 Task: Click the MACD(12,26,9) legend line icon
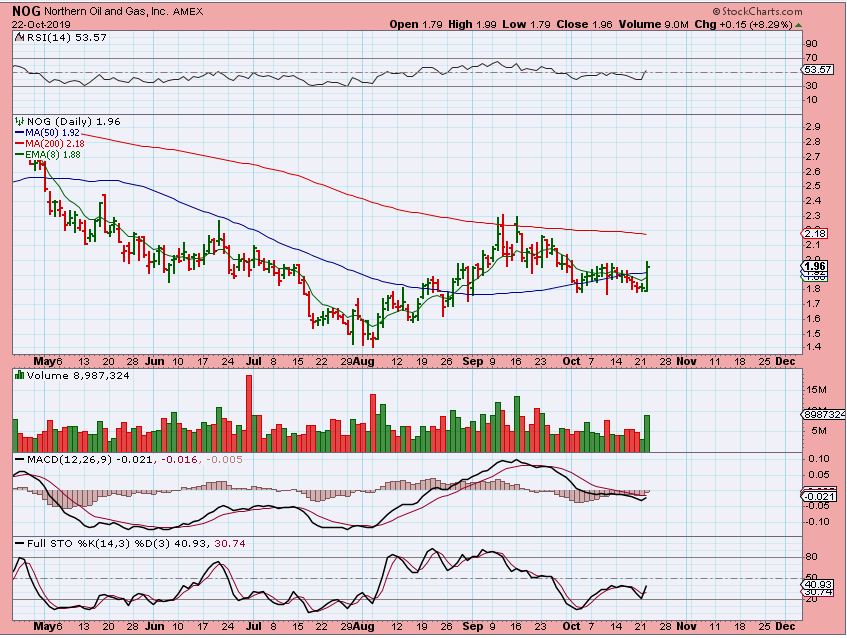pyautogui.click(x=20, y=460)
